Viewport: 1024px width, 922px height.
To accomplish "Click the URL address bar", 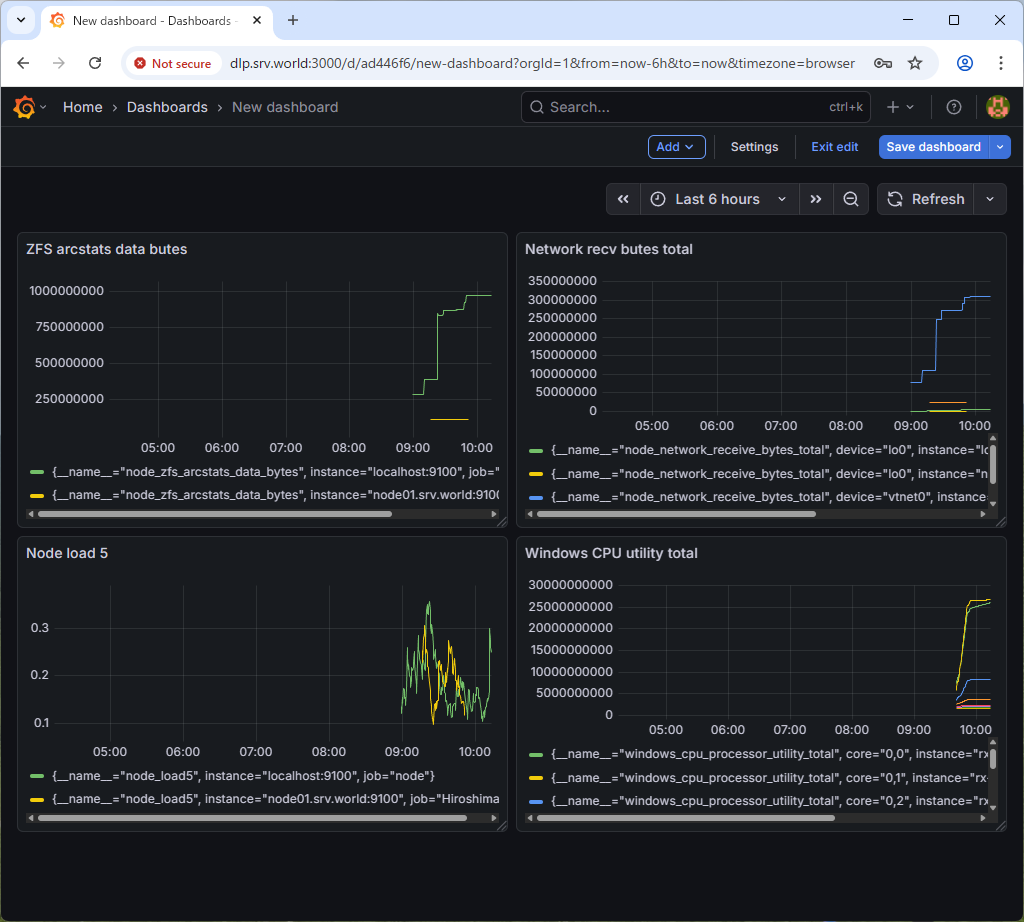I will [x=542, y=63].
